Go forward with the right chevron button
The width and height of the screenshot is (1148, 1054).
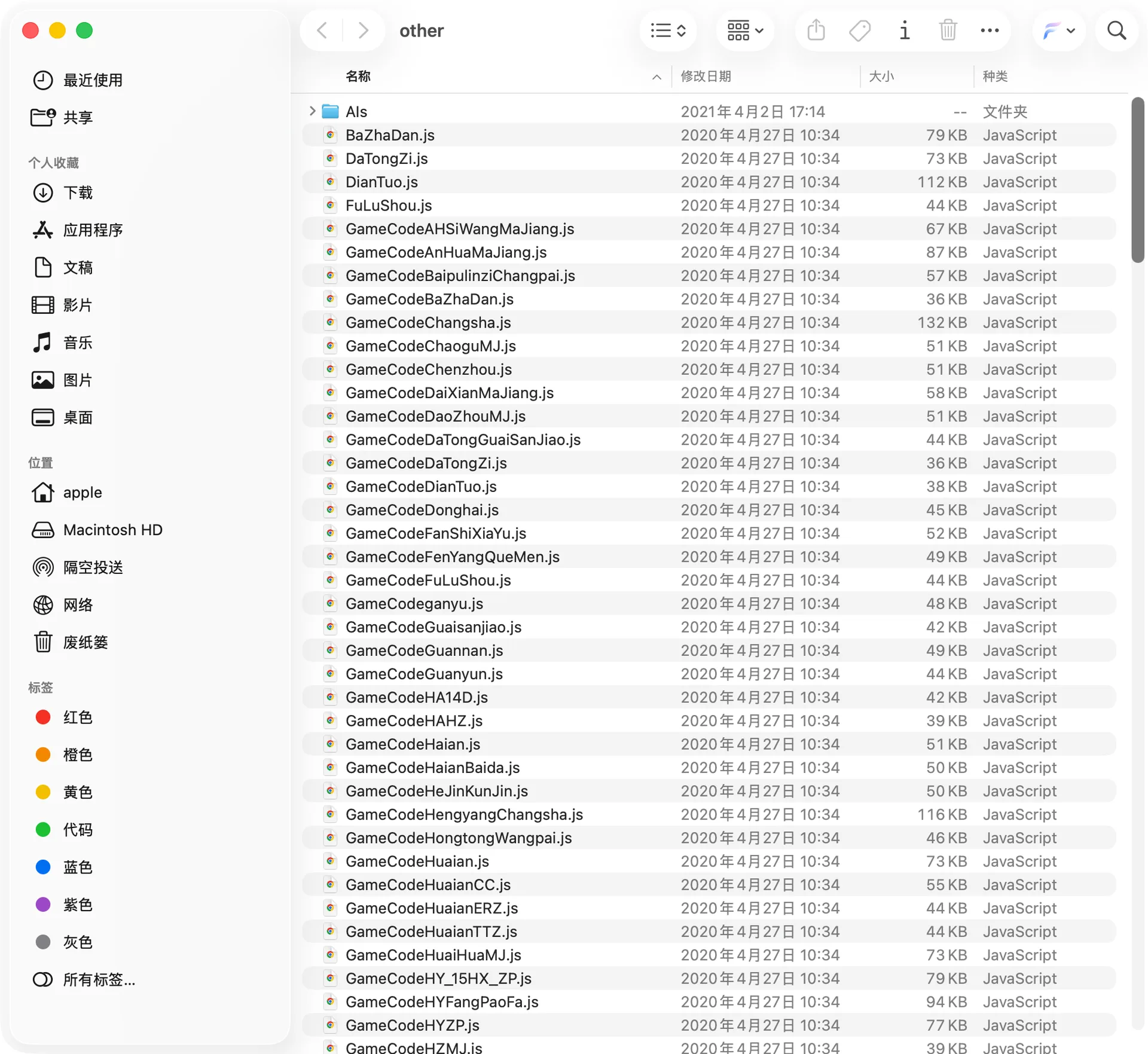coord(363,30)
